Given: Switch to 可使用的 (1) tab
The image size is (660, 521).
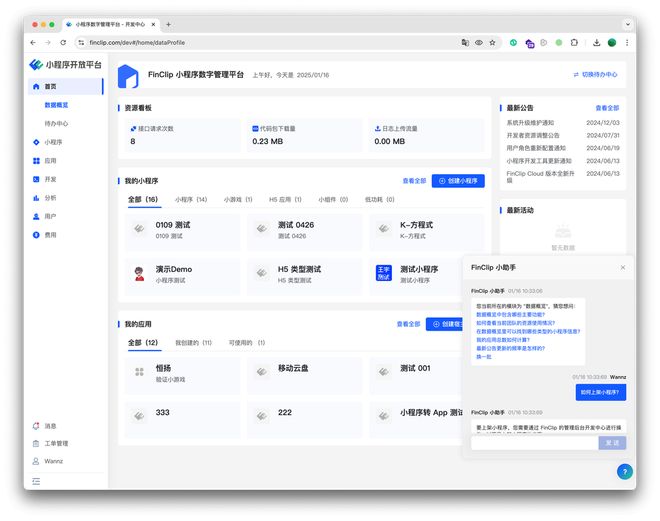Looking at the screenshot, I should pyautogui.click(x=247, y=343).
